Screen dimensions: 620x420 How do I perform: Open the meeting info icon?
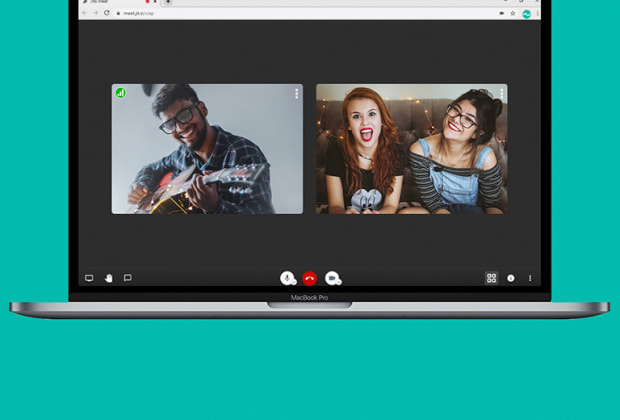[x=511, y=278]
